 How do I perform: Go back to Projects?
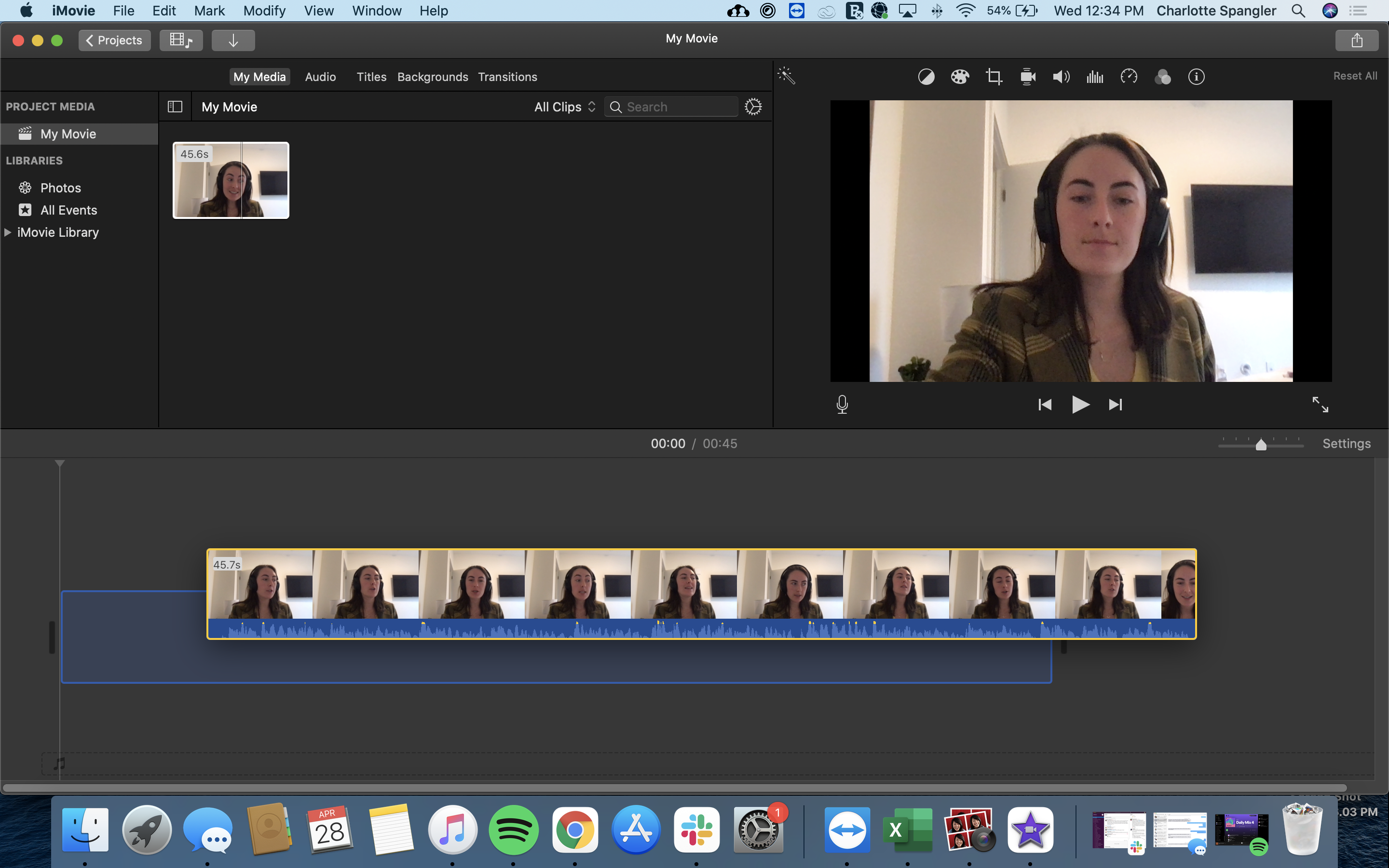(114, 40)
